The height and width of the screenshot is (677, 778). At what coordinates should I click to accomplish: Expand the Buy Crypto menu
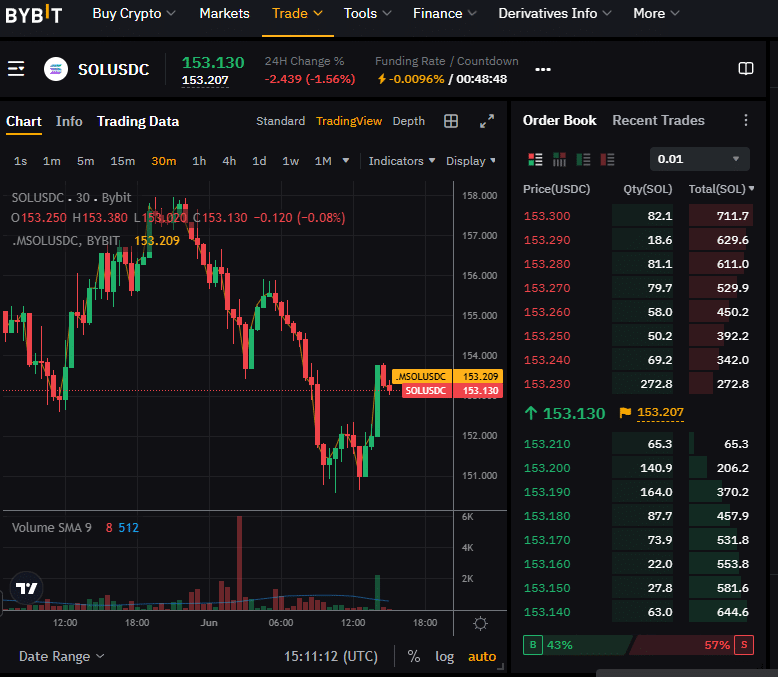(x=134, y=13)
